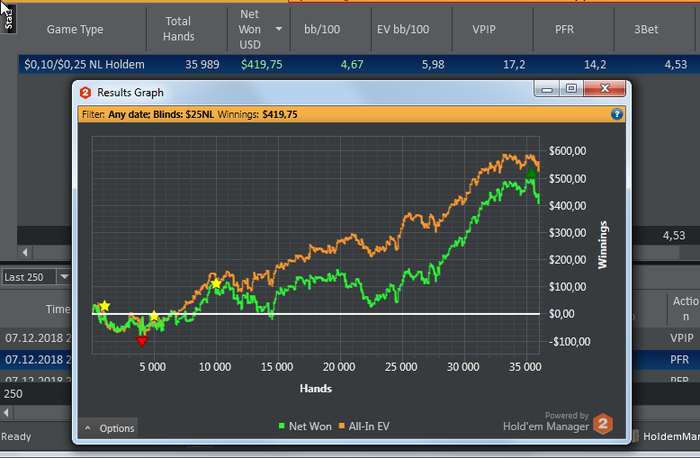Click left scroll arrow under stats table
Viewport: 700px width, 458px height.
click(x=25, y=253)
